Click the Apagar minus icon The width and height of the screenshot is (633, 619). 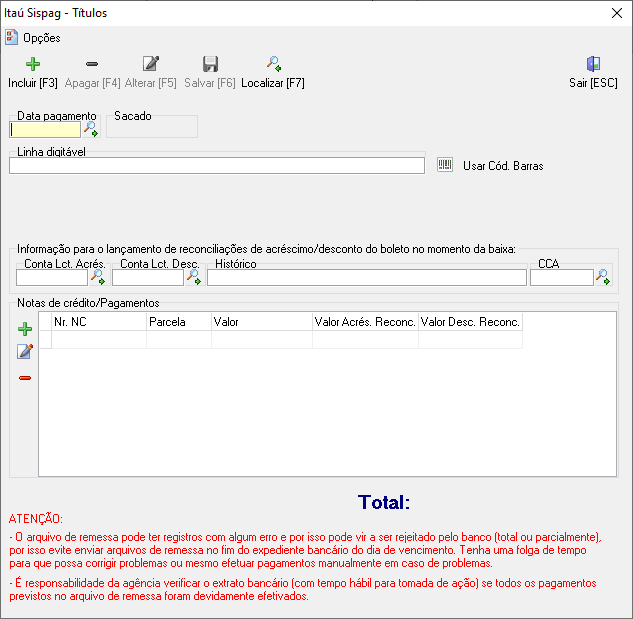point(92,64)
